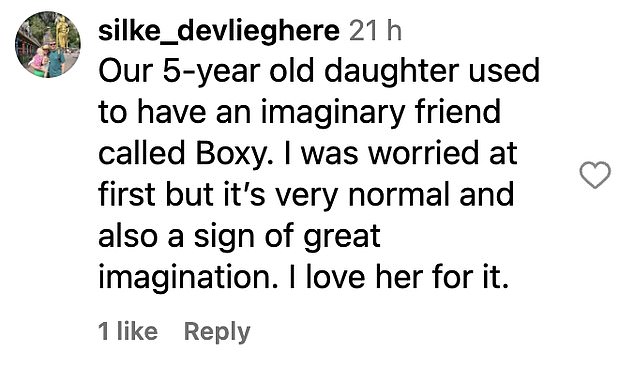
Task: Click the "21 h" timestamp
Action: (x=375, y=31)
